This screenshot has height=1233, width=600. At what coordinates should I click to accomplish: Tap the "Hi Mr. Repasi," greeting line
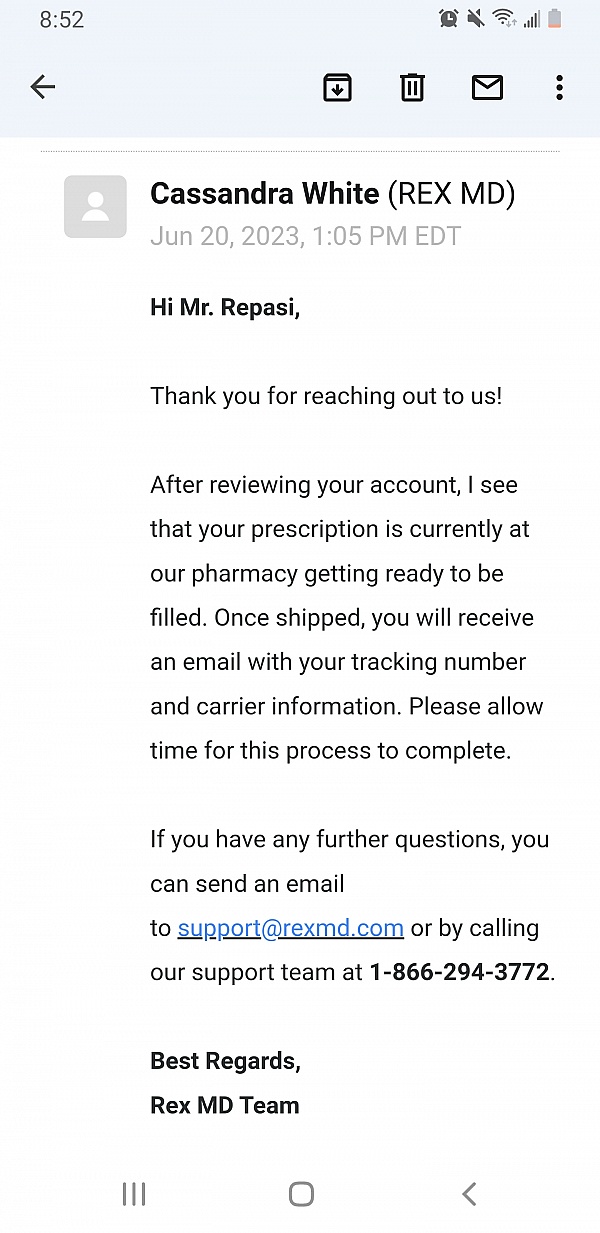(x=225, y=307)
